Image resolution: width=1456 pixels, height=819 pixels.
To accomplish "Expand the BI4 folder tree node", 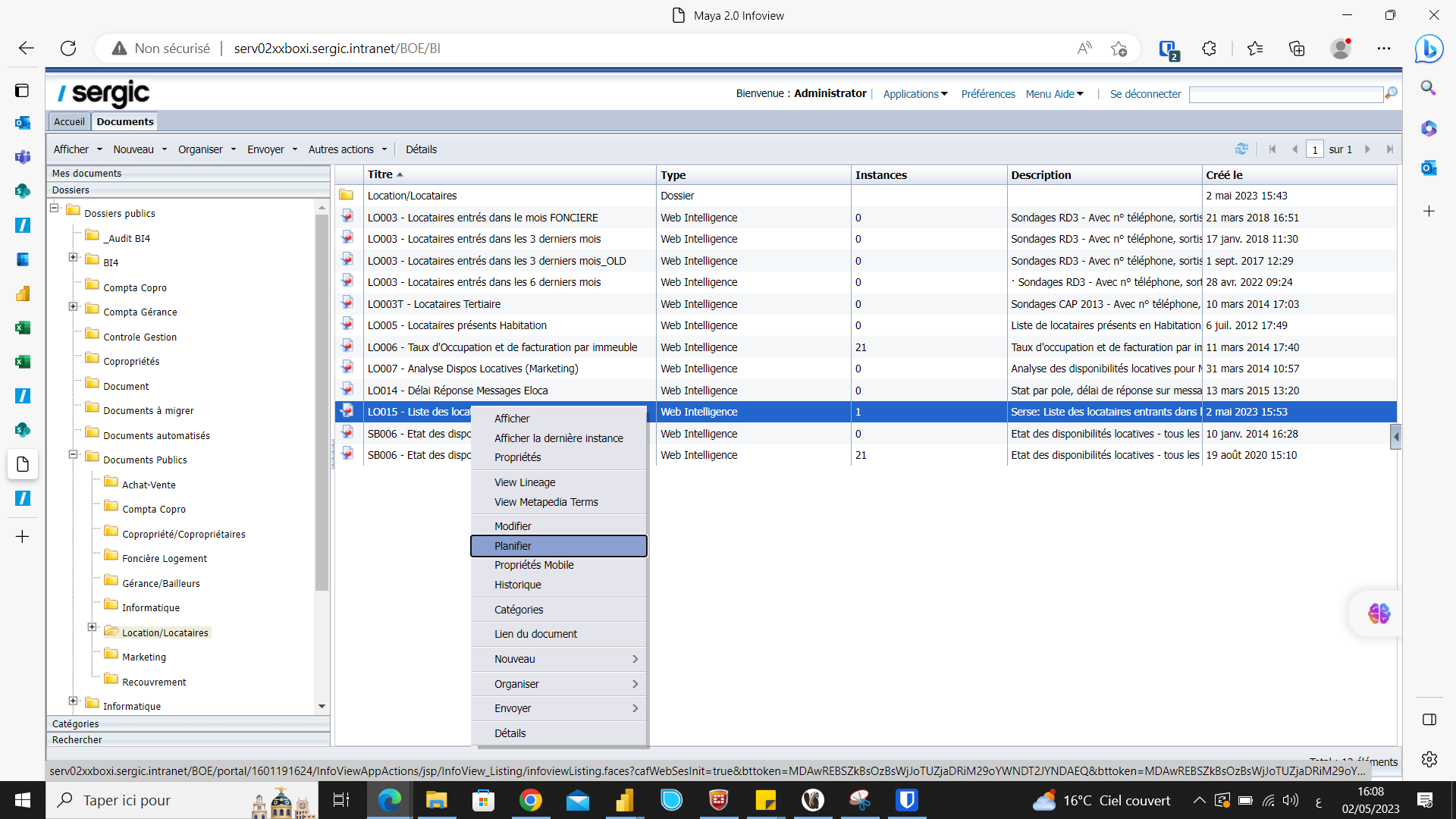I will 74,258.
